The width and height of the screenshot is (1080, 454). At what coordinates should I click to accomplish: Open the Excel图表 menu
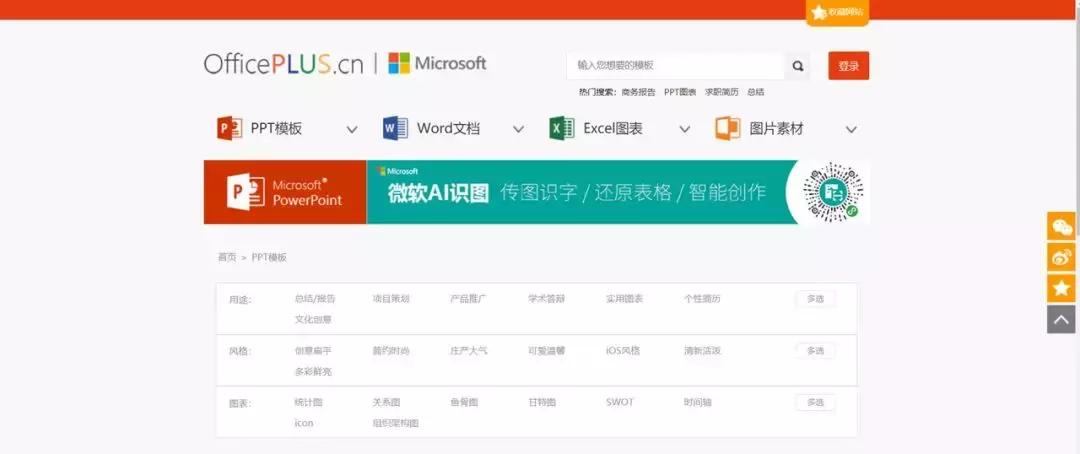click(x=613, y=129)
